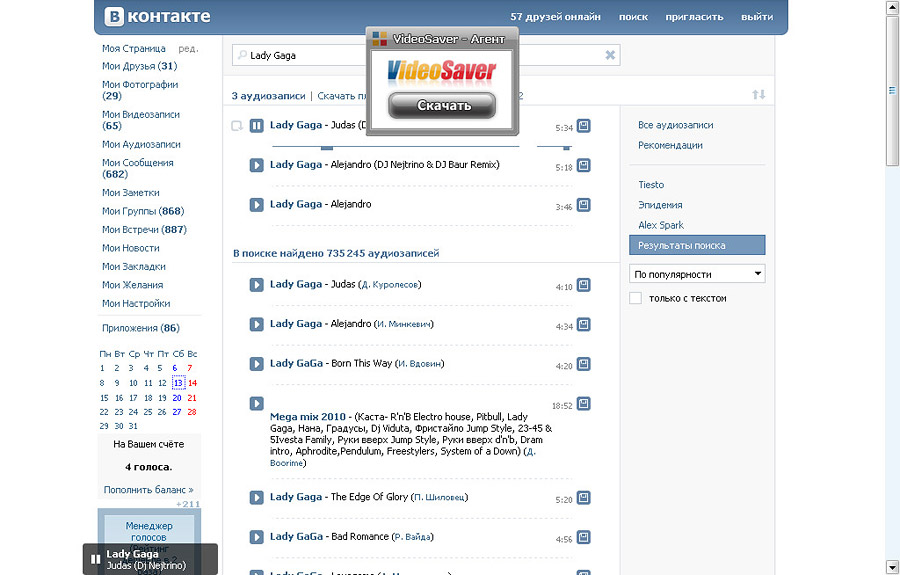Select 'Результаты поиска' in right sidebar
Viewport: 900px width, 575px height.
pos(698,245)
